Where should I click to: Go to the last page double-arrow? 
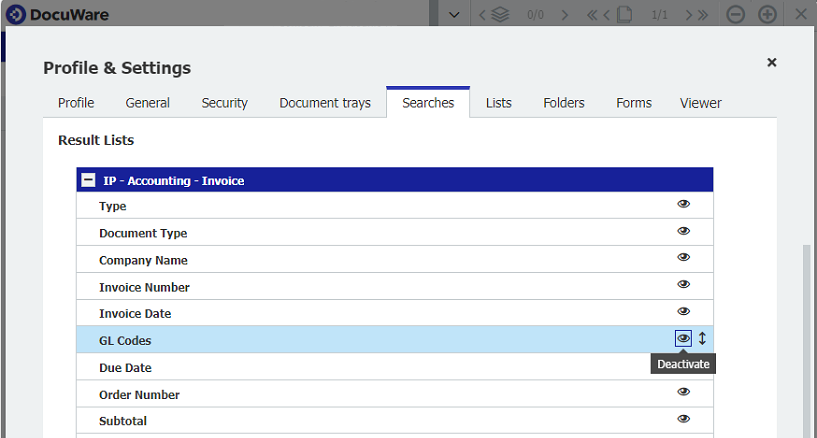701,15
